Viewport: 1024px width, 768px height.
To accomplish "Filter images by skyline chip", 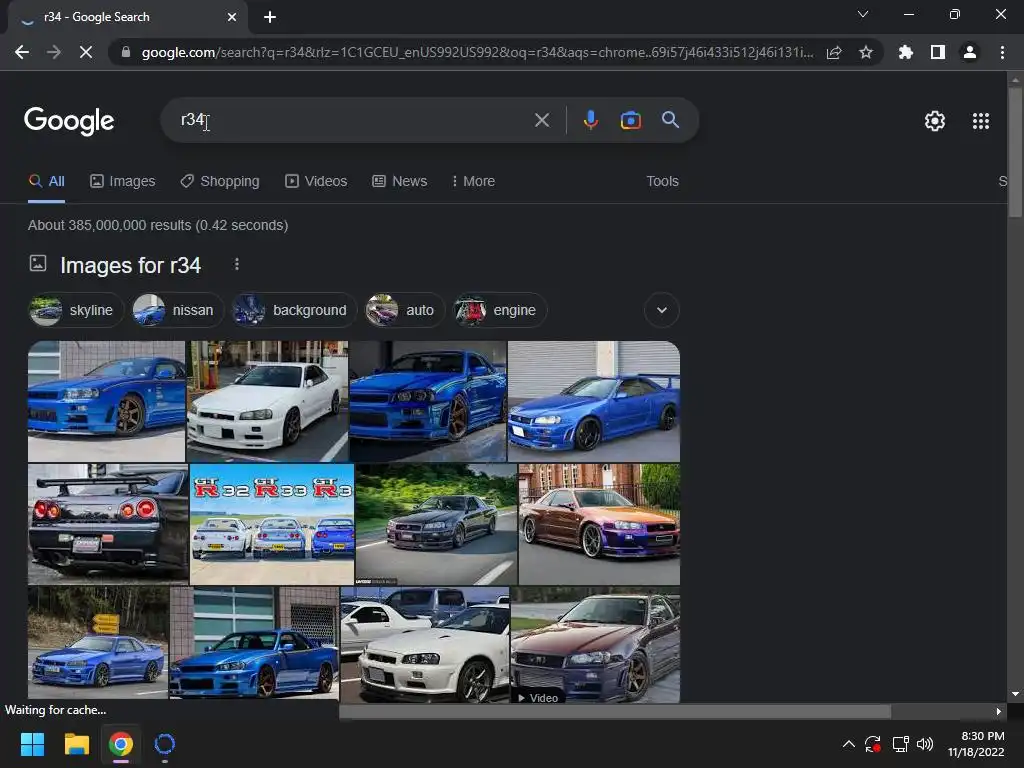I will [75, 310].
